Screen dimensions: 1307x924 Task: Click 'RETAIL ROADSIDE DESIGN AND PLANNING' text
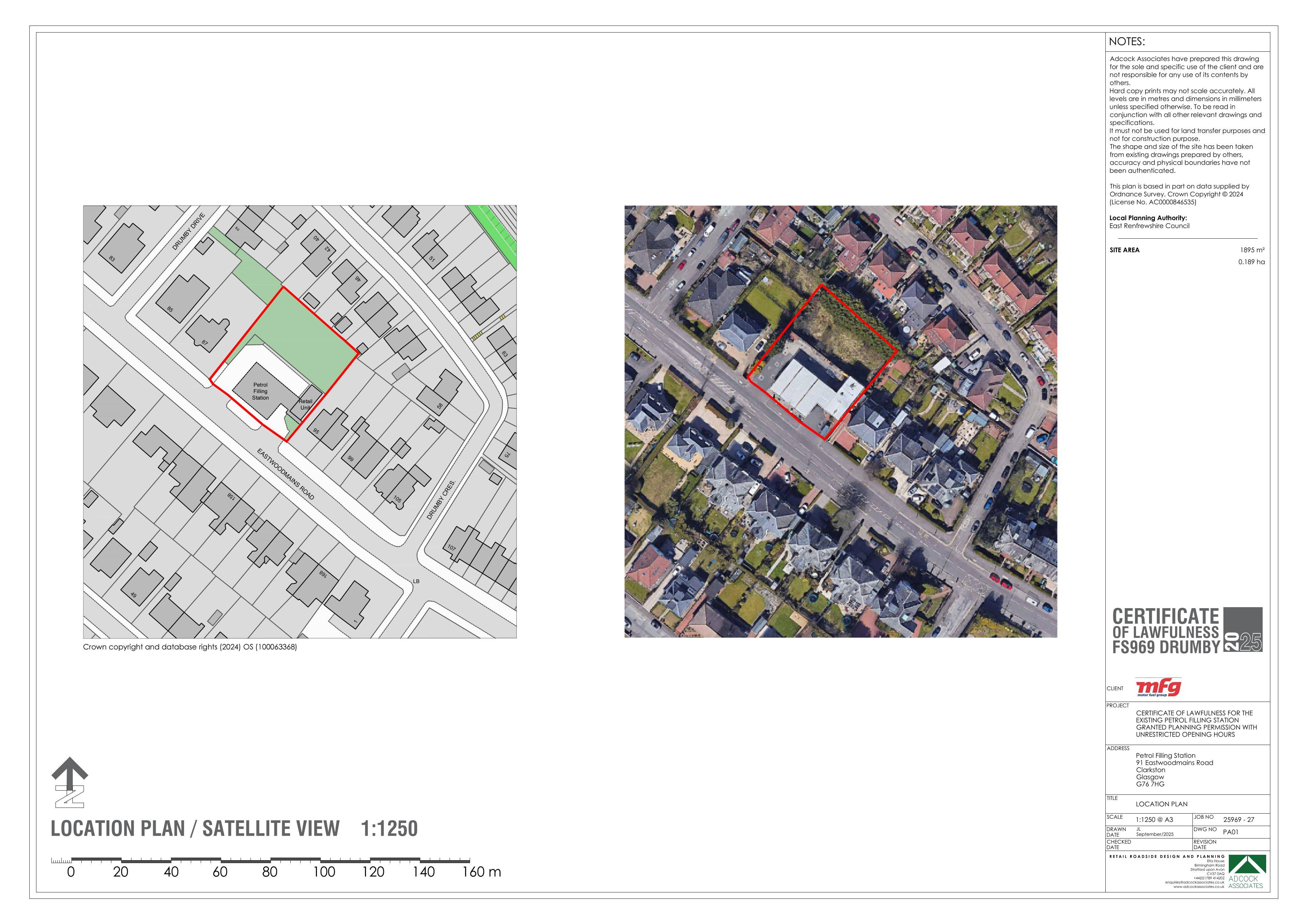(x=1167, y=856)
